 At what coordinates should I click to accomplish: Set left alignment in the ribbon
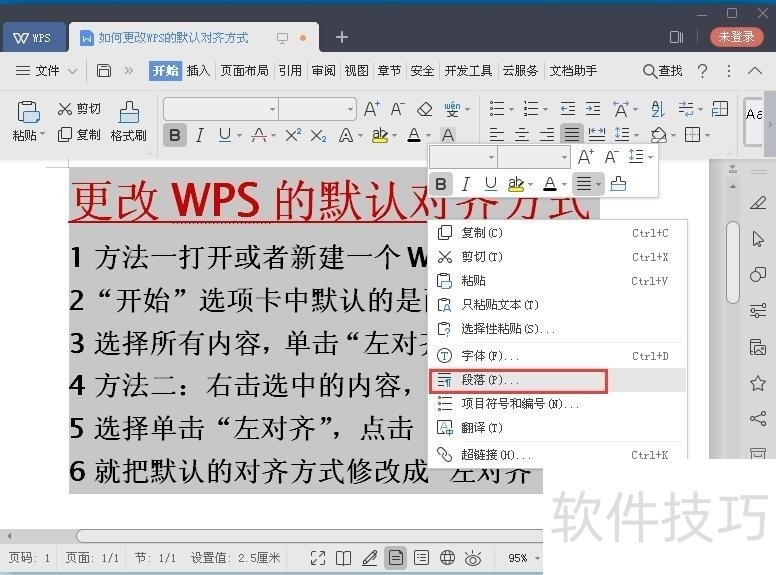point(496,134)
